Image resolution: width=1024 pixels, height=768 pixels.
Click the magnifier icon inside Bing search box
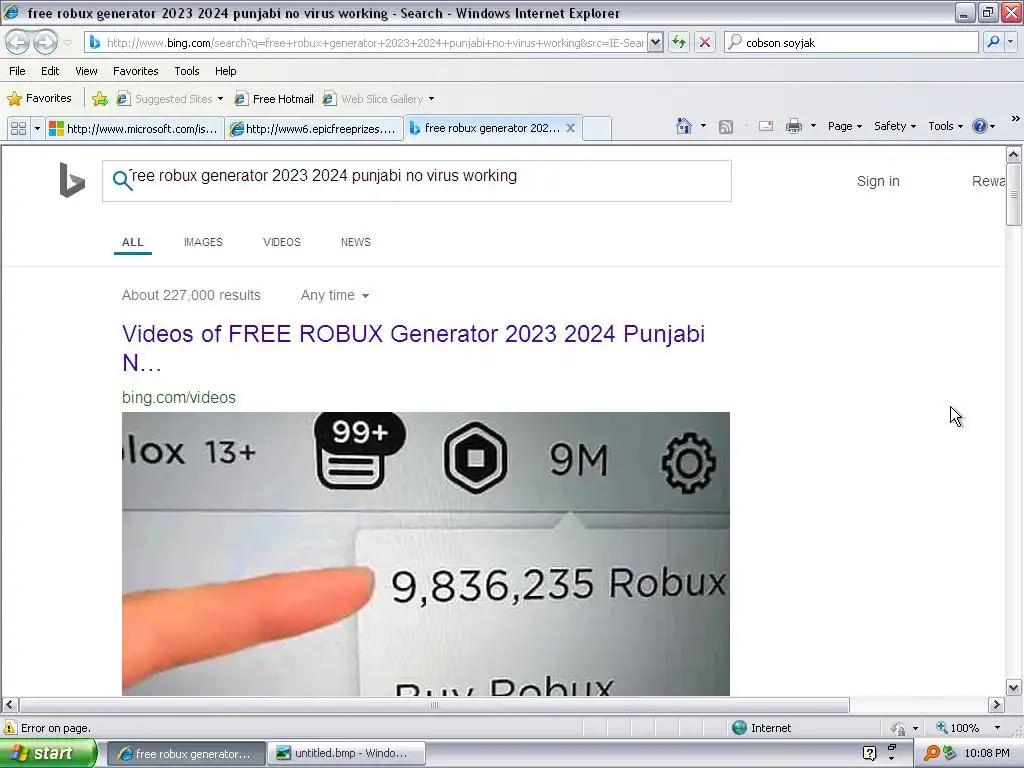coord(122,180)
